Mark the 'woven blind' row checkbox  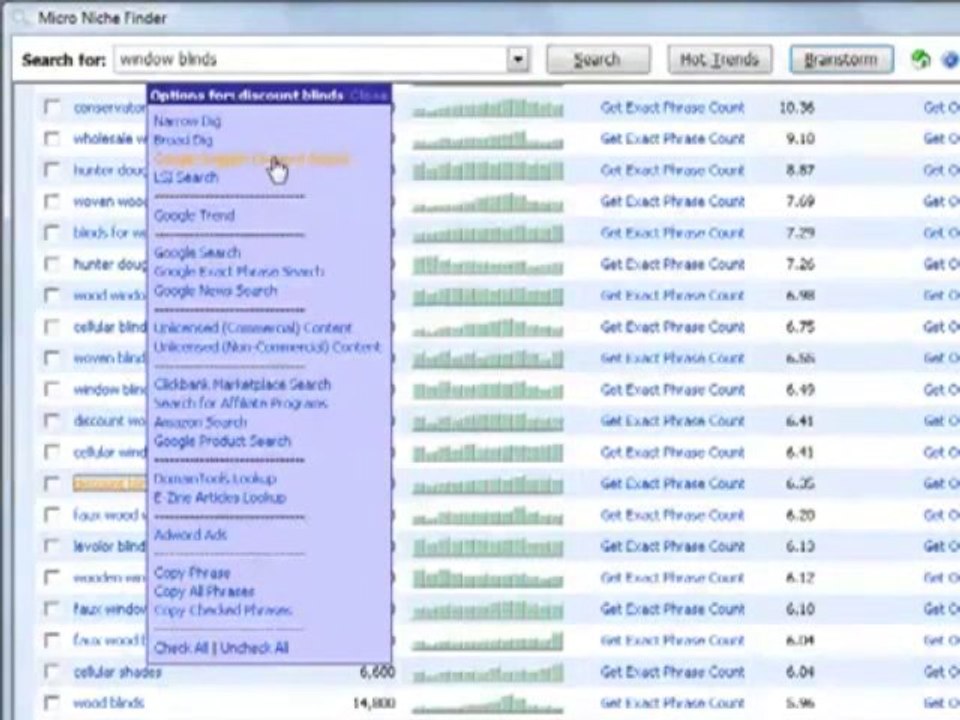[52, 358]
